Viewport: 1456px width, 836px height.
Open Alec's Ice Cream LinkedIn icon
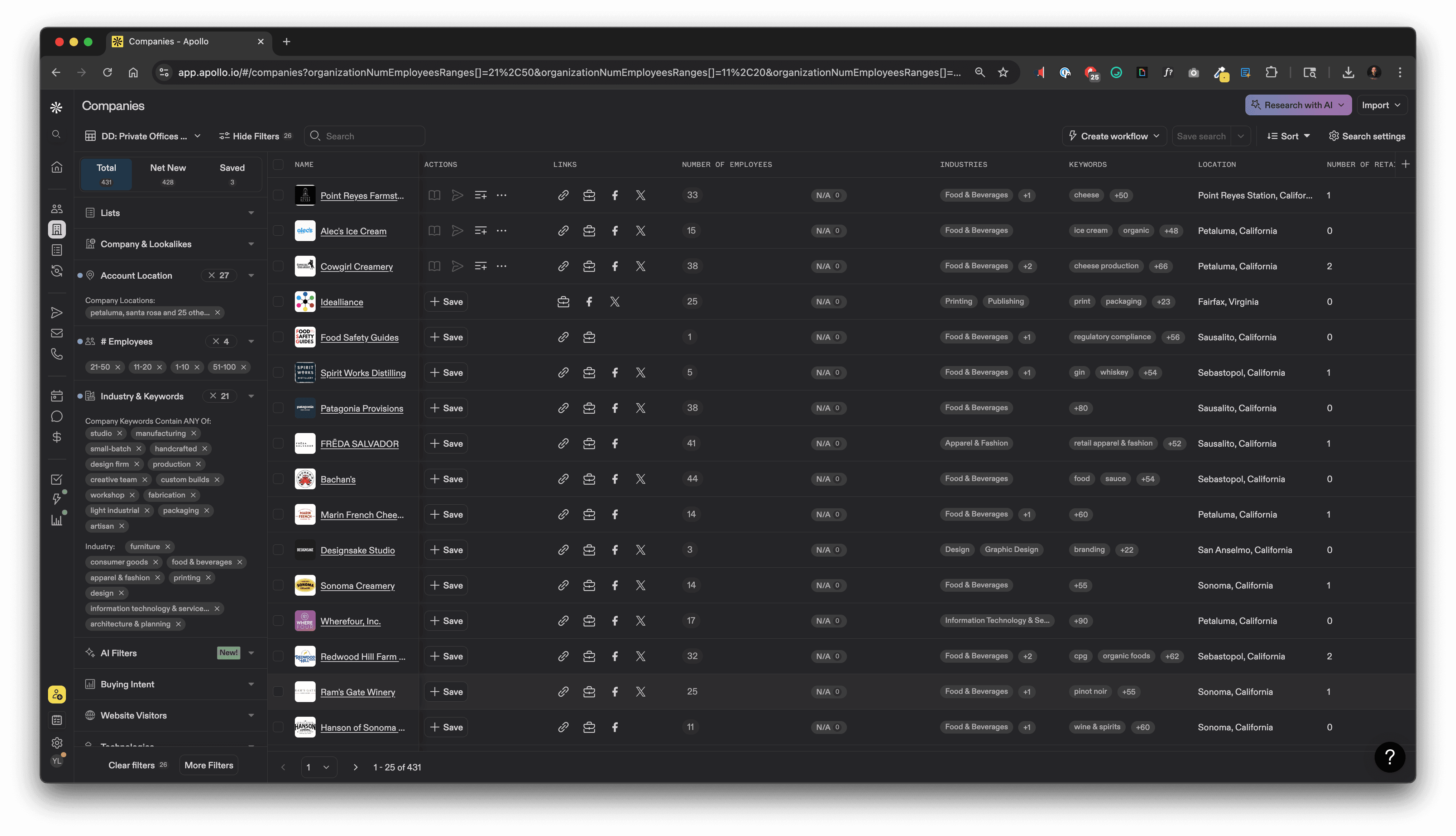tap(589, 231)
